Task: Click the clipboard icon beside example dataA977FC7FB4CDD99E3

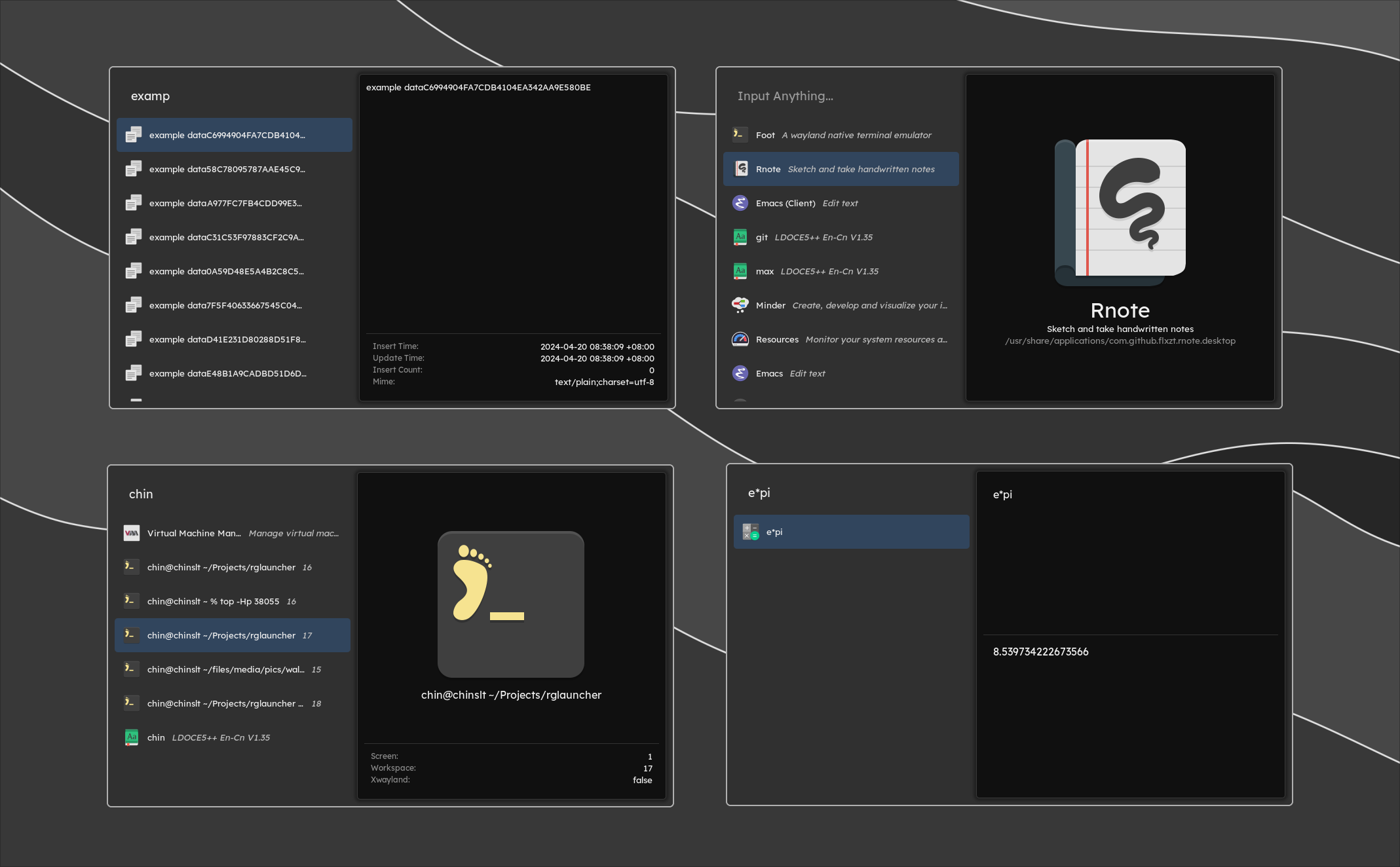Action: point(134,203)
